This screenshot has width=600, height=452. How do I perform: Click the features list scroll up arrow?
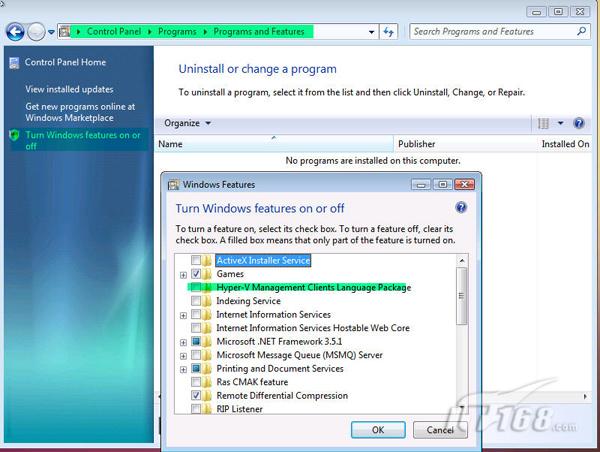462,261
